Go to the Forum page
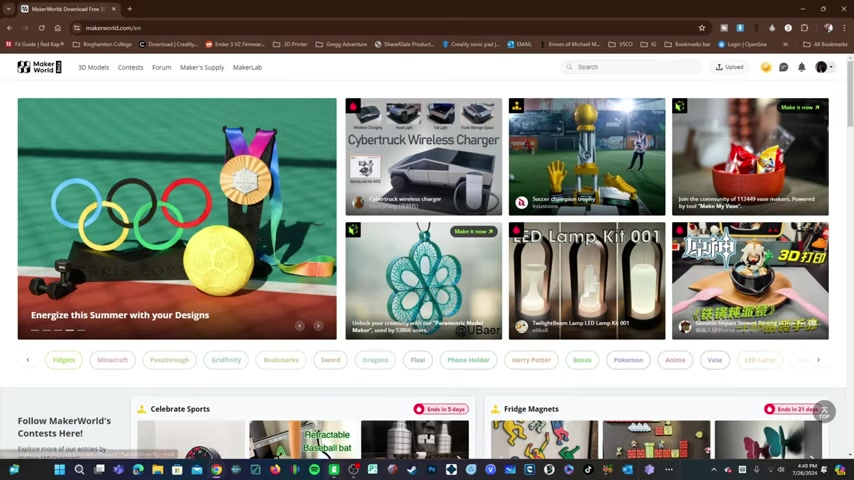This screenshot has height=480, width=854. coord(161,67)
